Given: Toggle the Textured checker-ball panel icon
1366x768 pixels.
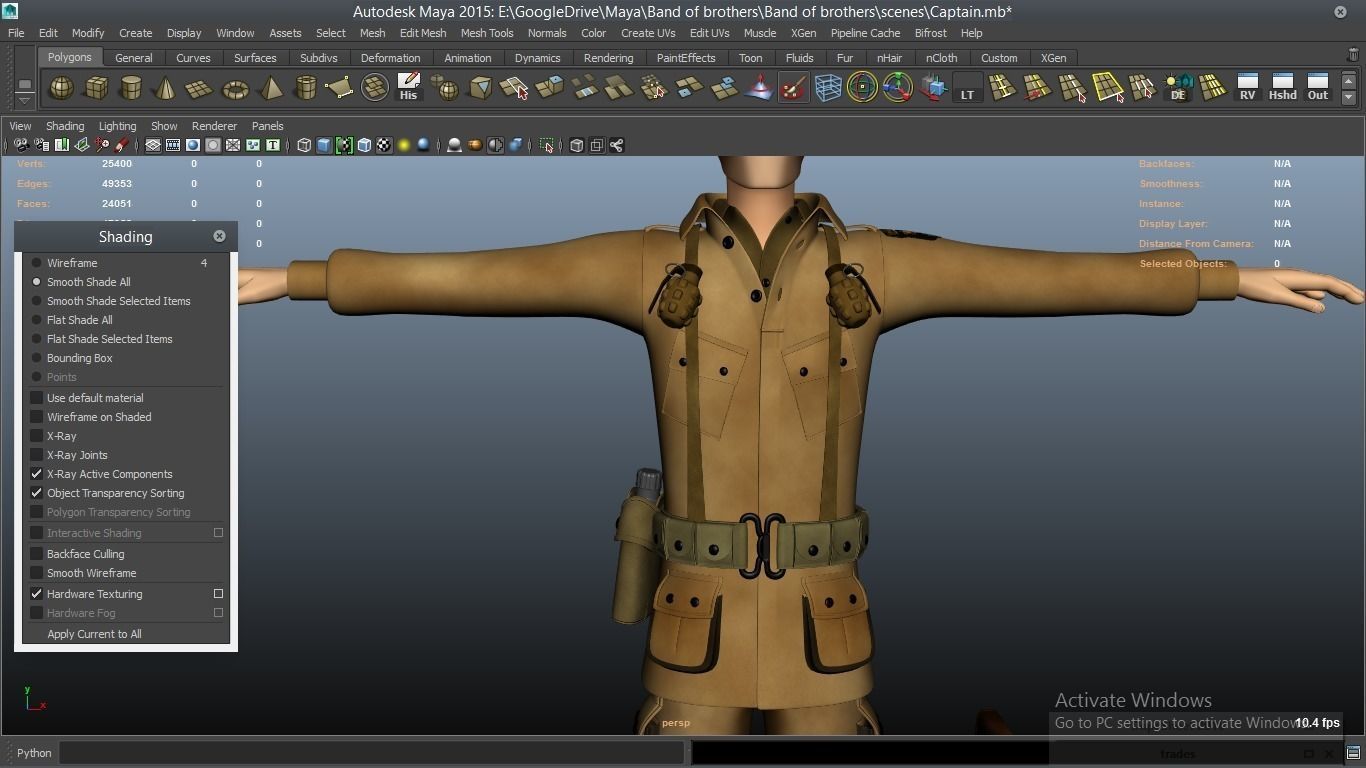Looking at the screenshot, I should point(384,146).
